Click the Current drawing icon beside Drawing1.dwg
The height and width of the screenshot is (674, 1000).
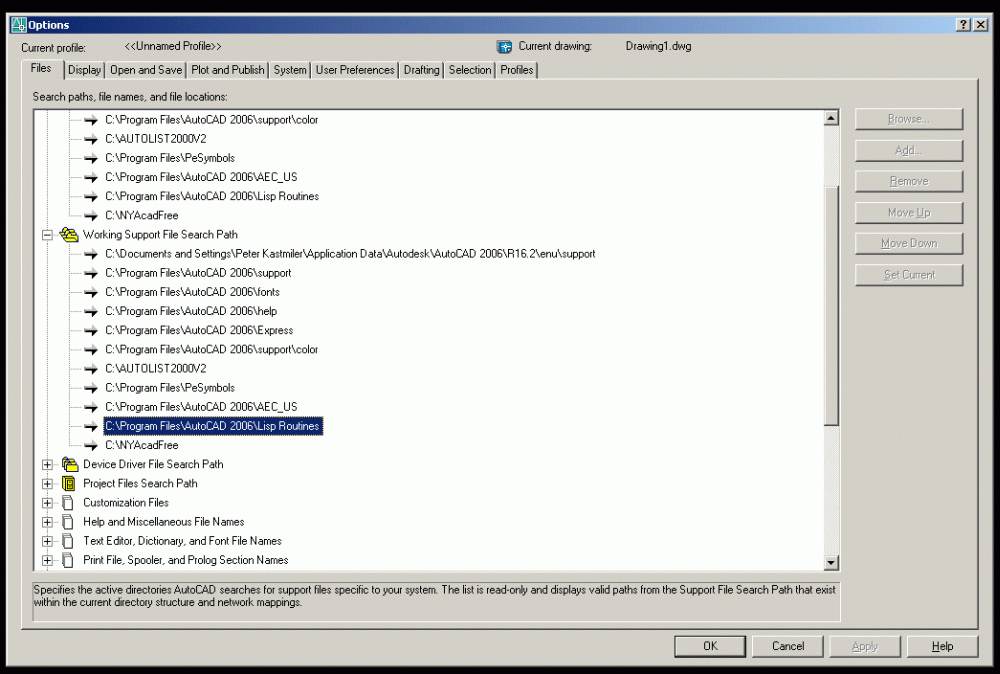(x=504, y=46)
